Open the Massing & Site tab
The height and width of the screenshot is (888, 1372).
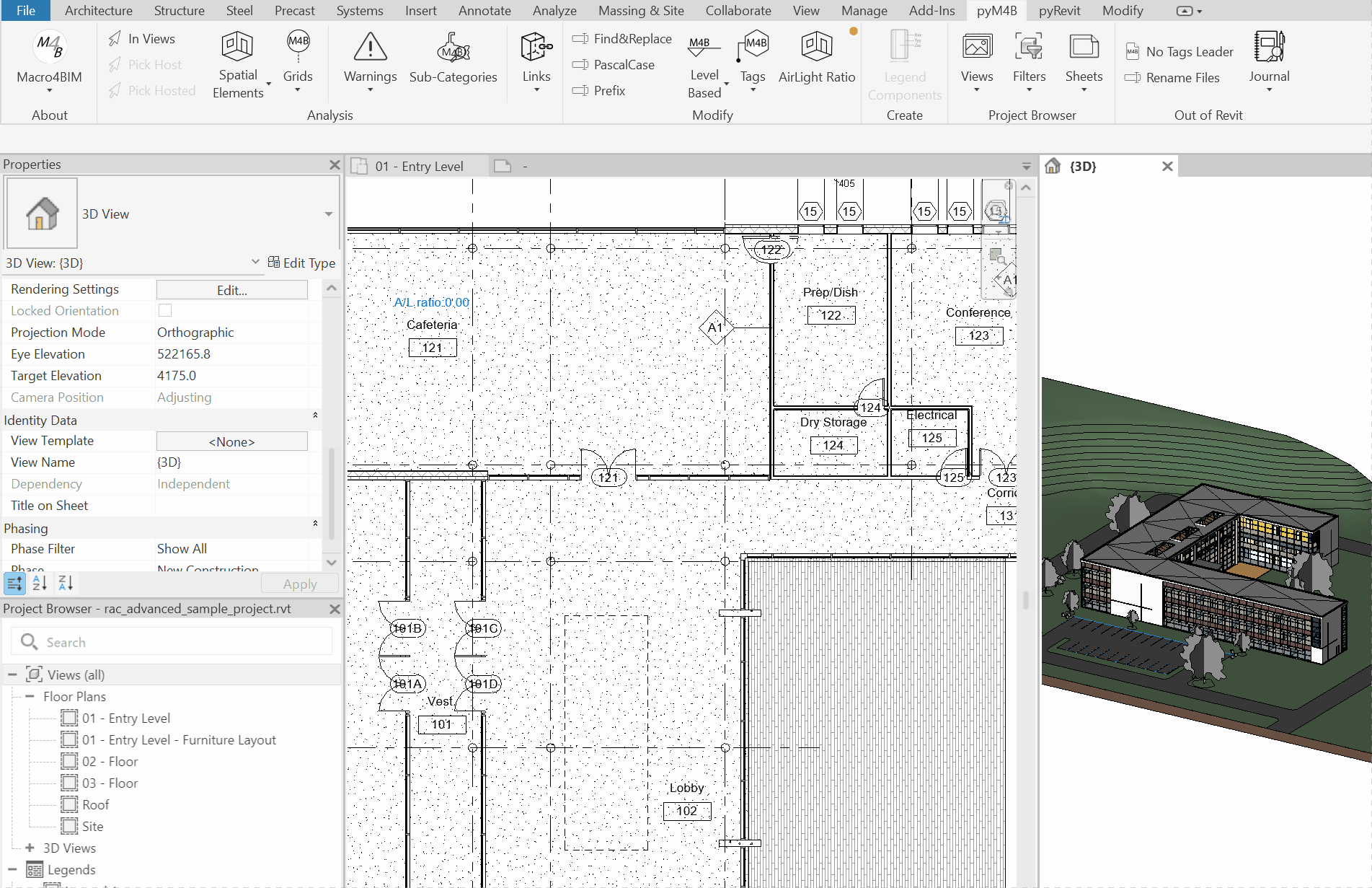[641, 11]
